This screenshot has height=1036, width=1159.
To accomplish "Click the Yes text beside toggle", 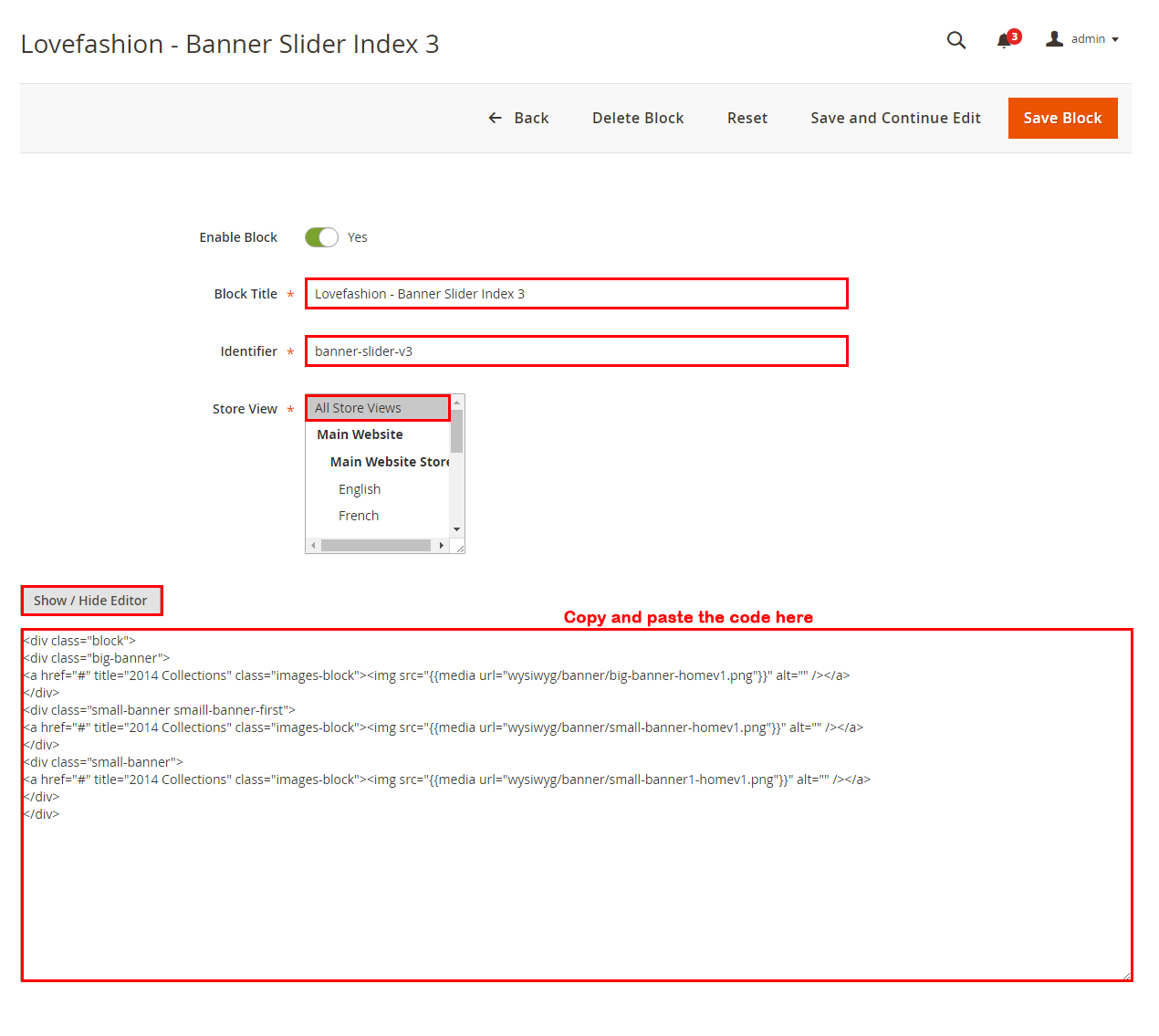I will [358, 237].
